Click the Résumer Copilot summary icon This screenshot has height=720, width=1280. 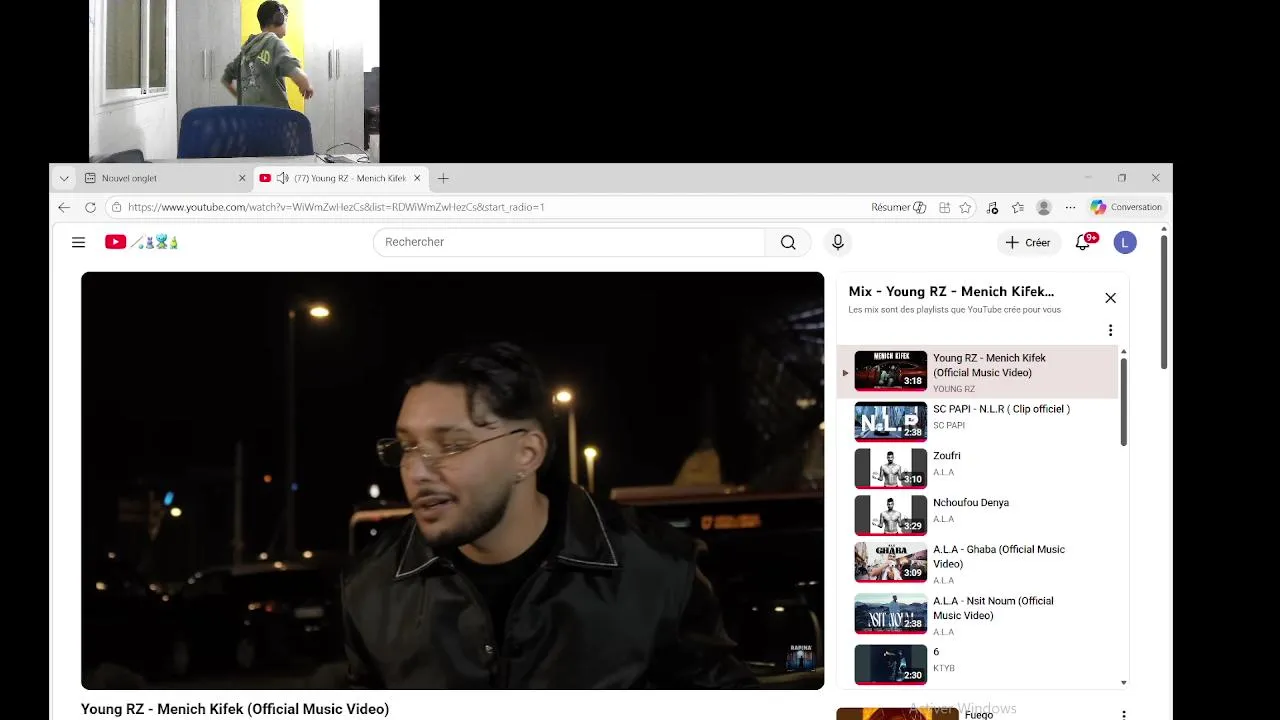coord(898,207)
